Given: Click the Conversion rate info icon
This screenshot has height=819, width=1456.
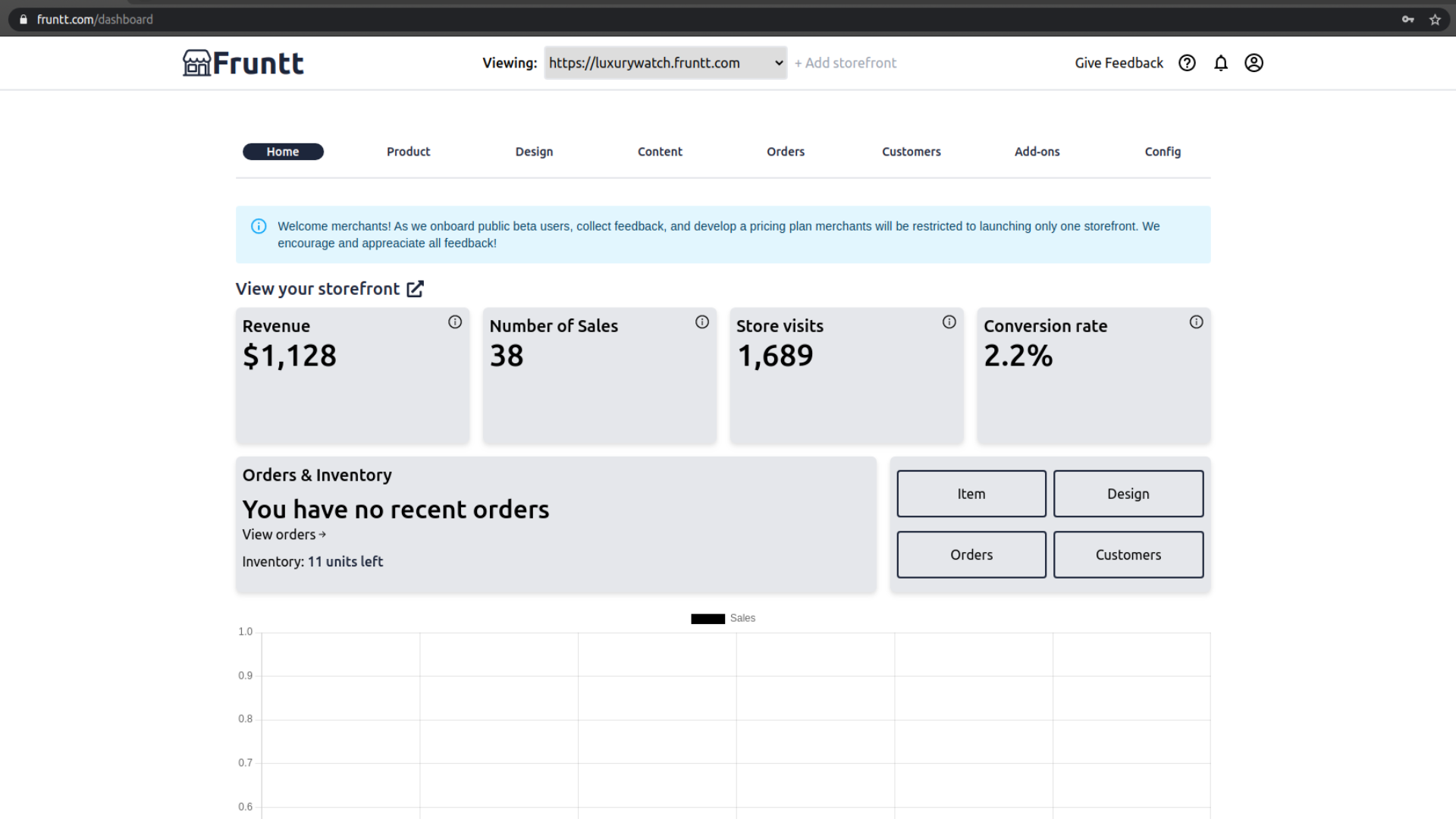Looking at the screenshot, I should click(1197, 322).
